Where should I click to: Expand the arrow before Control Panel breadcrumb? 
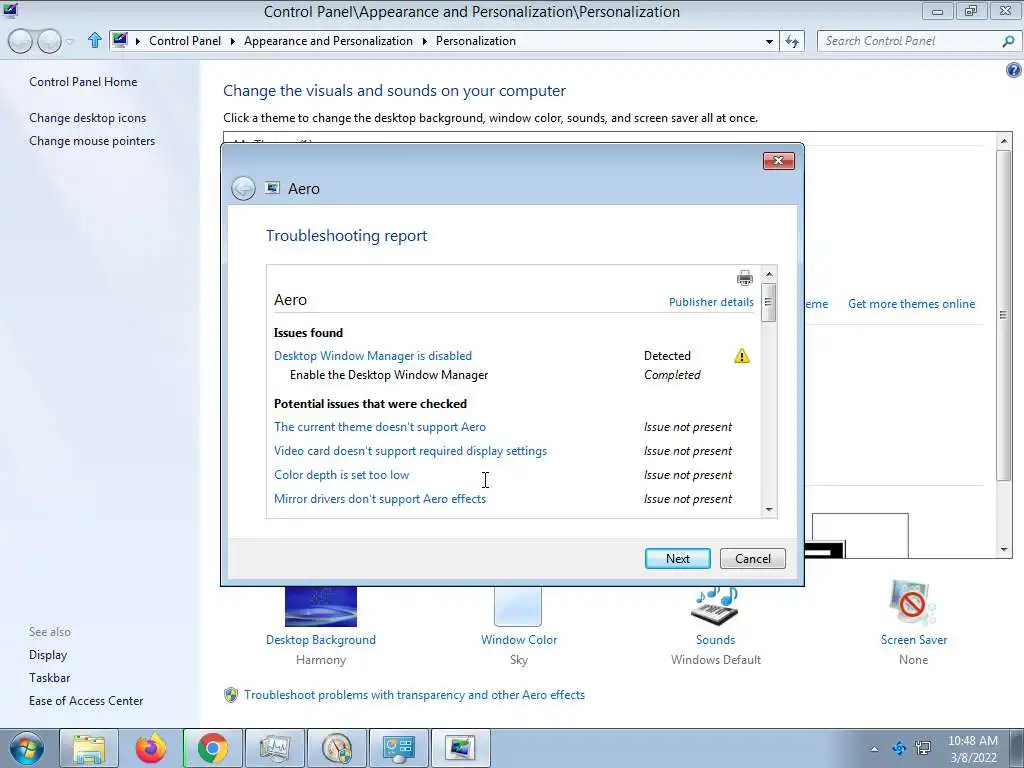click(x=138, y=41)
